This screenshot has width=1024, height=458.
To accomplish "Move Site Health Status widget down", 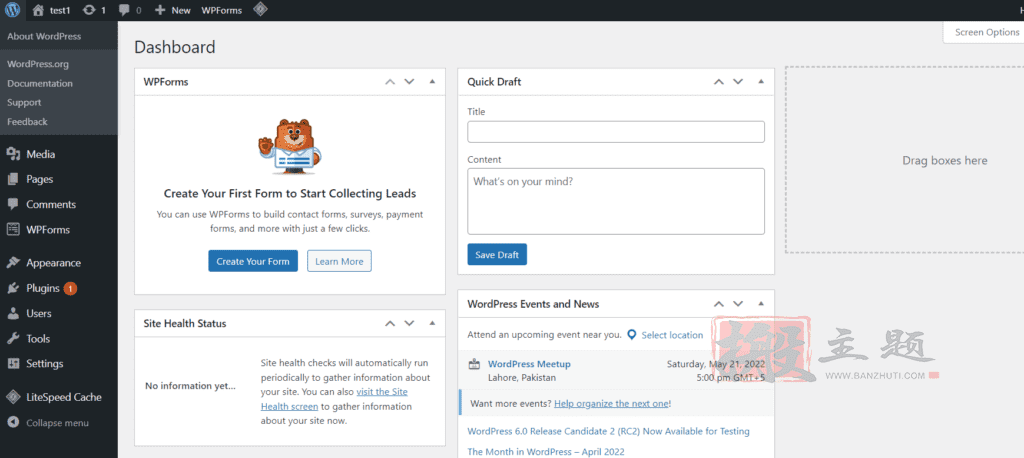I will click(409, 323).
